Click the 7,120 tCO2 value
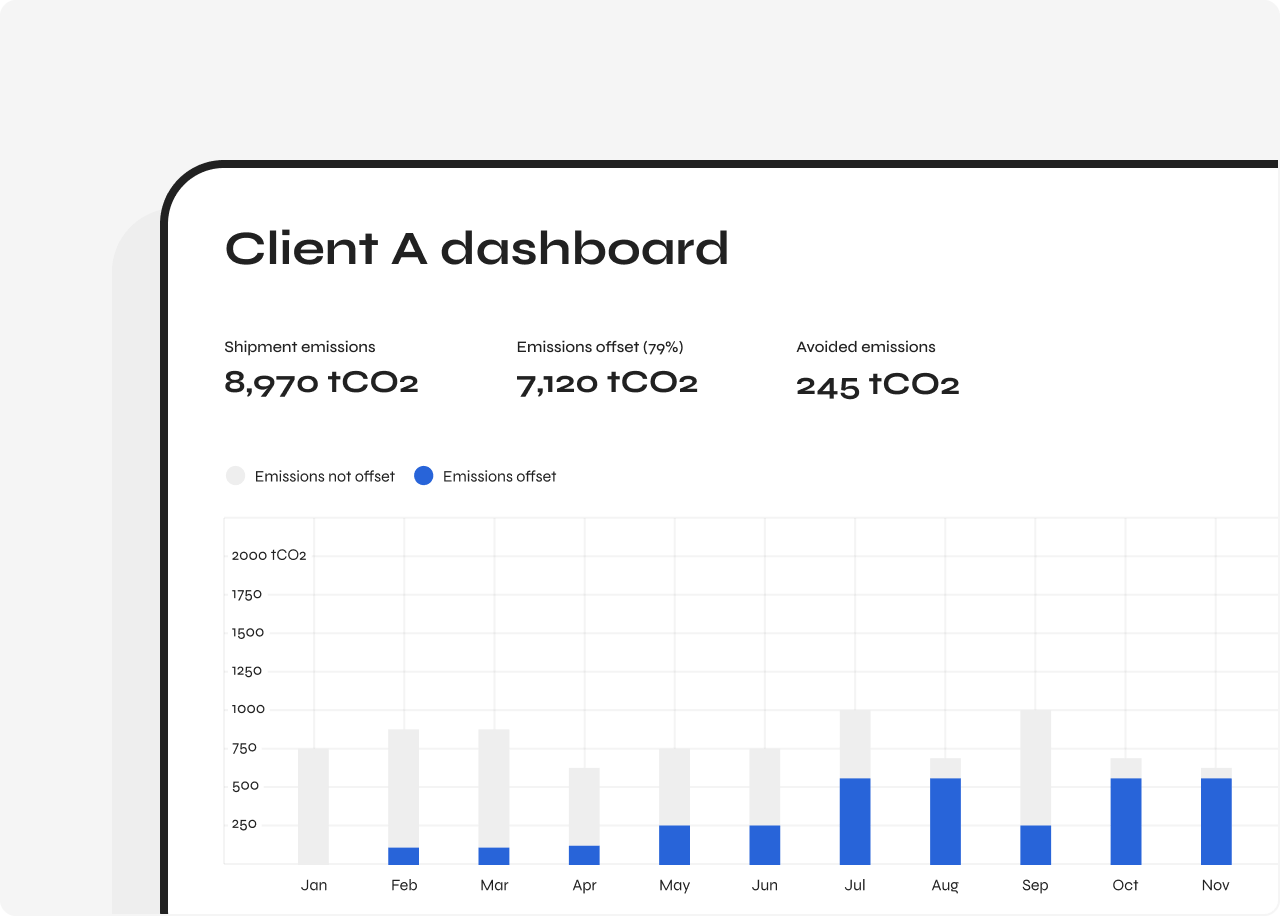This screenshot has height=916, width=1280. point(606,382)
